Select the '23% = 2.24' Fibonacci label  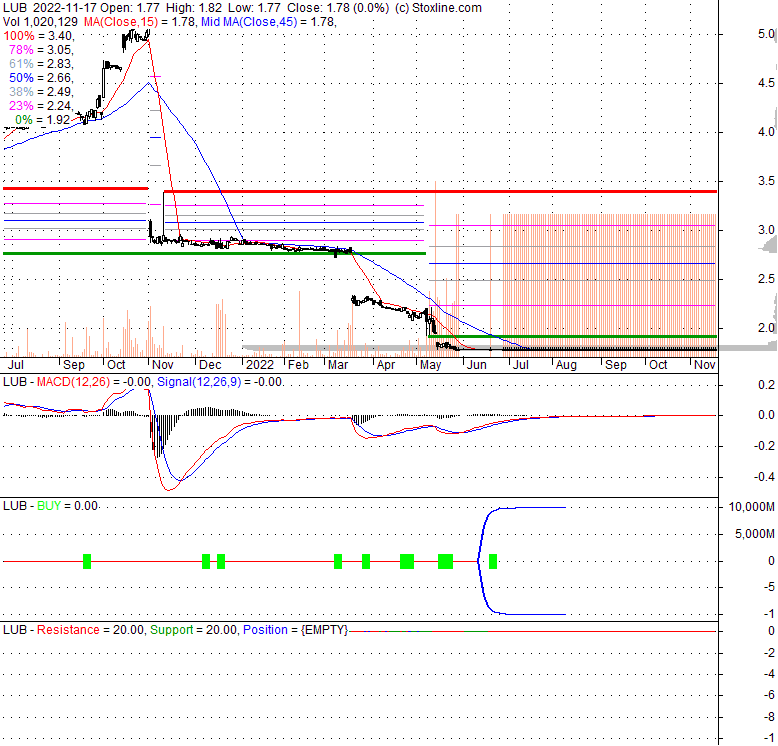pos(41,106)
